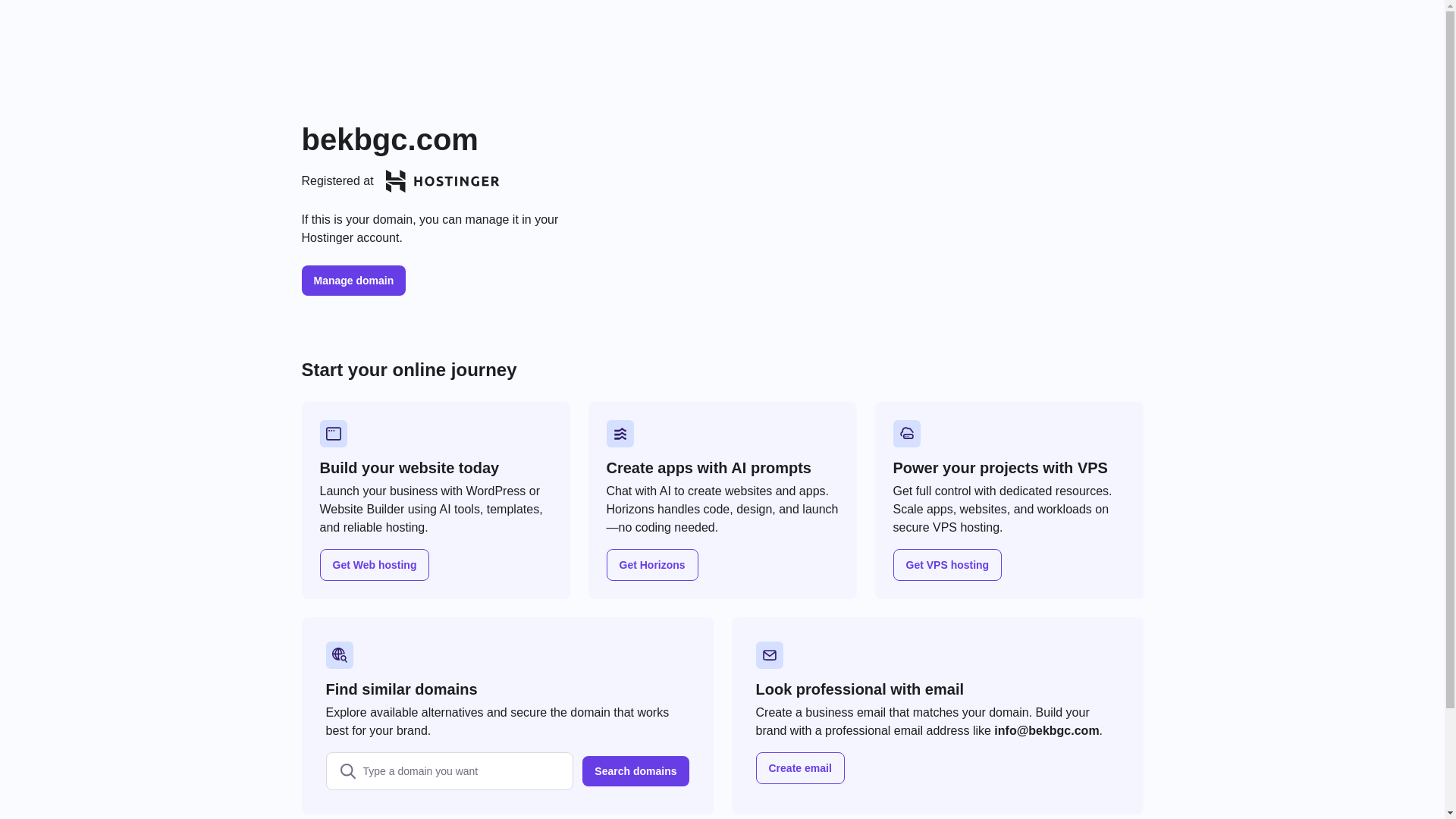
Task: Open the Get Horizons offer
Action: coord(651,565)
